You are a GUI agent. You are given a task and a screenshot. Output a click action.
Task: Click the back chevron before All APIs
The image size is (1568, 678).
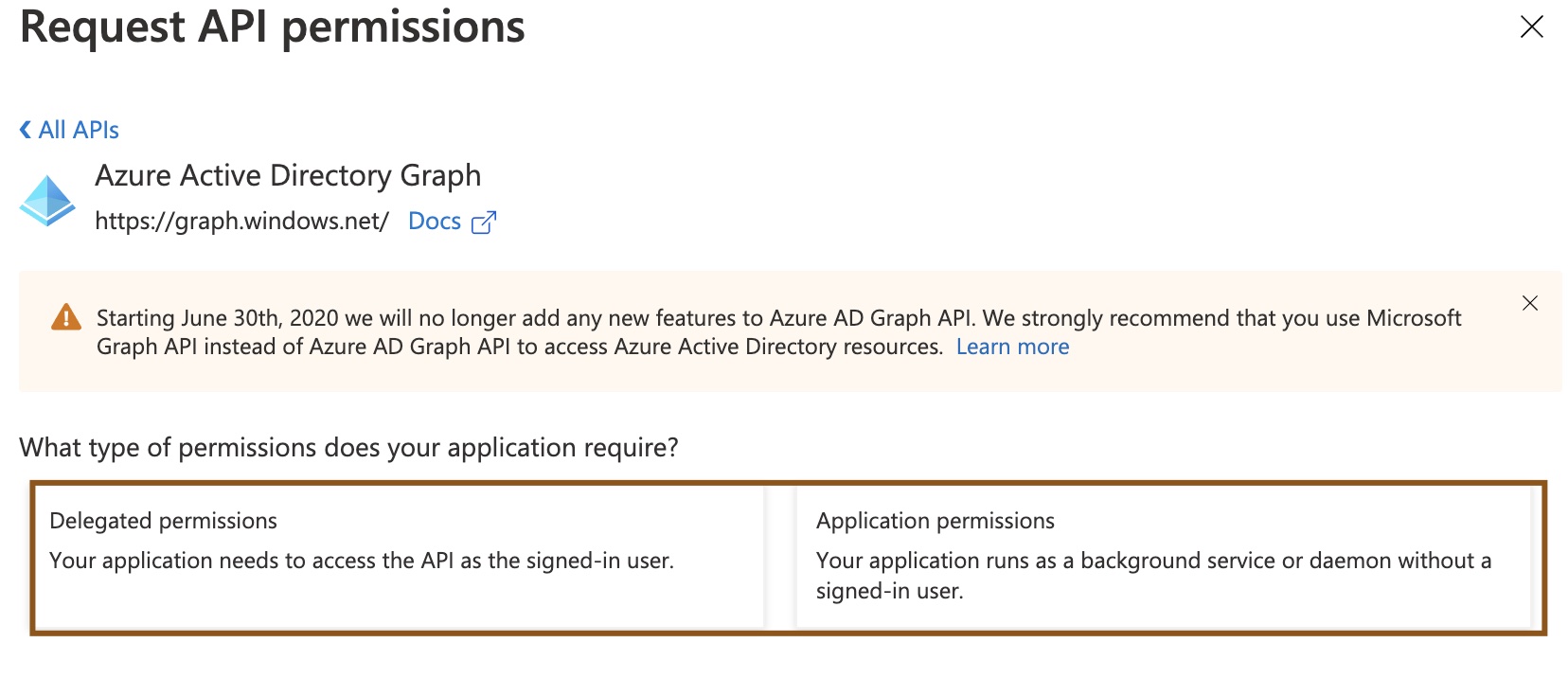coord(24,129)
